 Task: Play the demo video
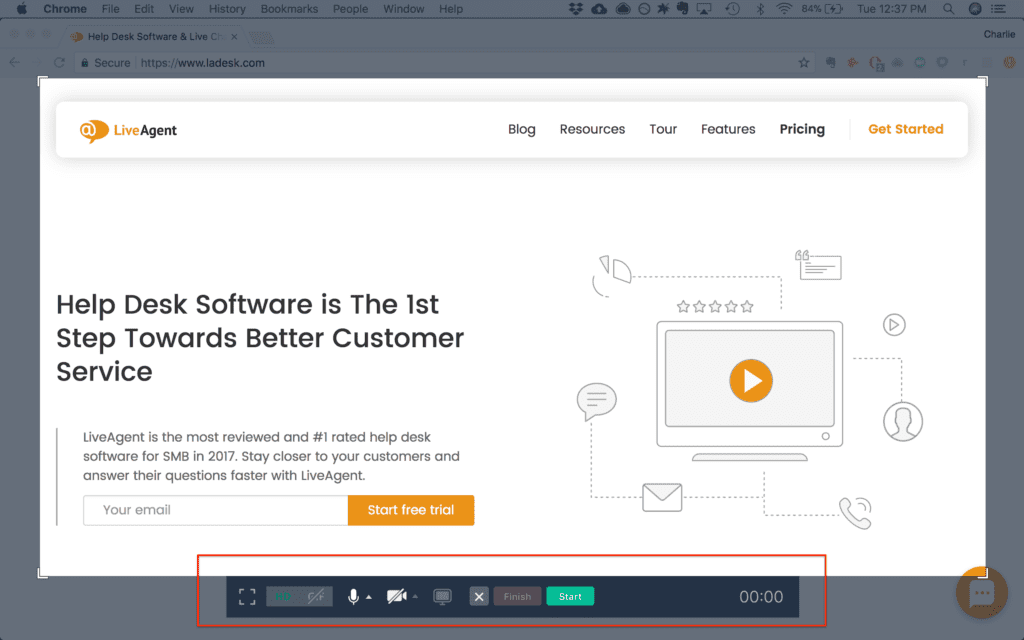pyautogui.click(x=750, y=381)
